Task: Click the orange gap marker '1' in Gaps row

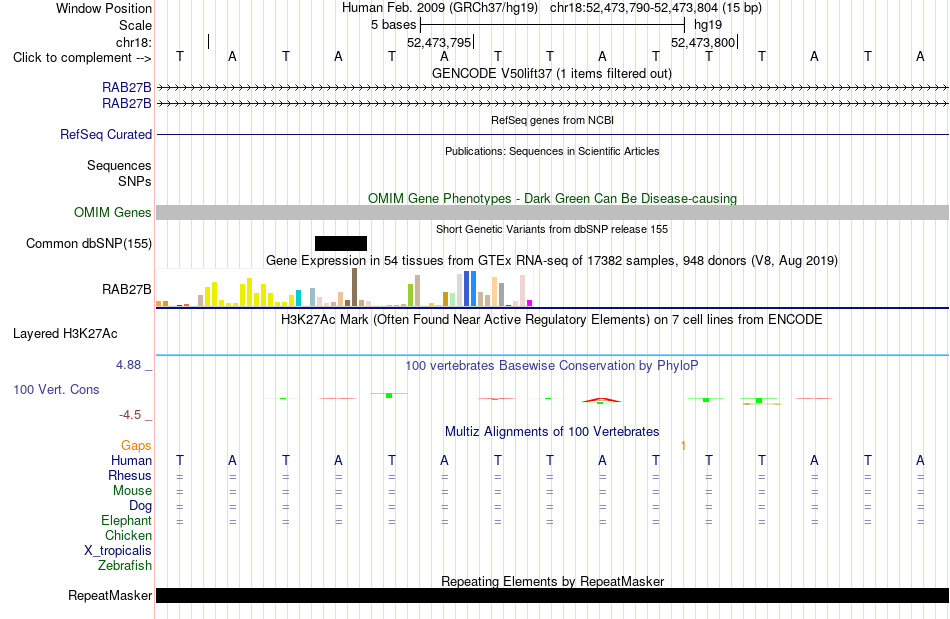Action: pos(683,446)
